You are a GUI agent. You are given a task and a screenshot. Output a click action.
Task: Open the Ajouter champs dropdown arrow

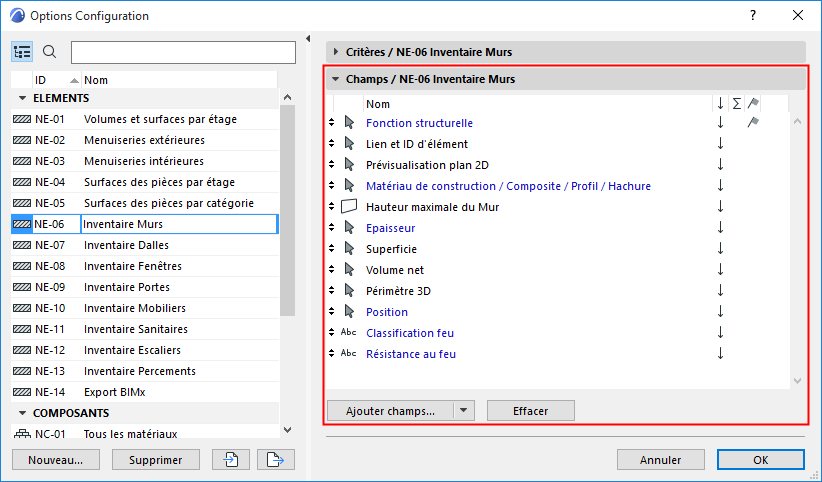coord(463,410)
